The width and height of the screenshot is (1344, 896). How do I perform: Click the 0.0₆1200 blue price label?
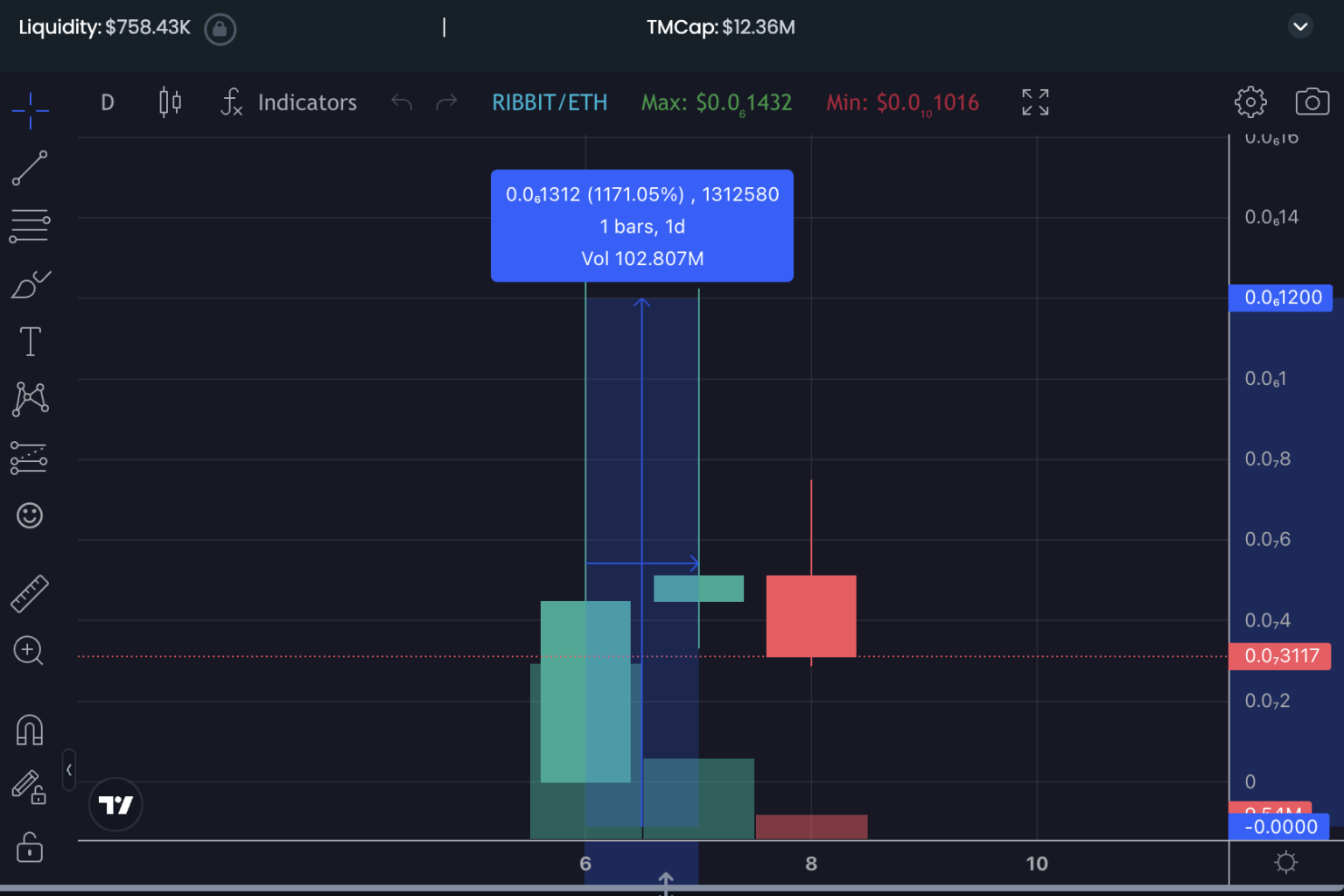(1281, 297)
